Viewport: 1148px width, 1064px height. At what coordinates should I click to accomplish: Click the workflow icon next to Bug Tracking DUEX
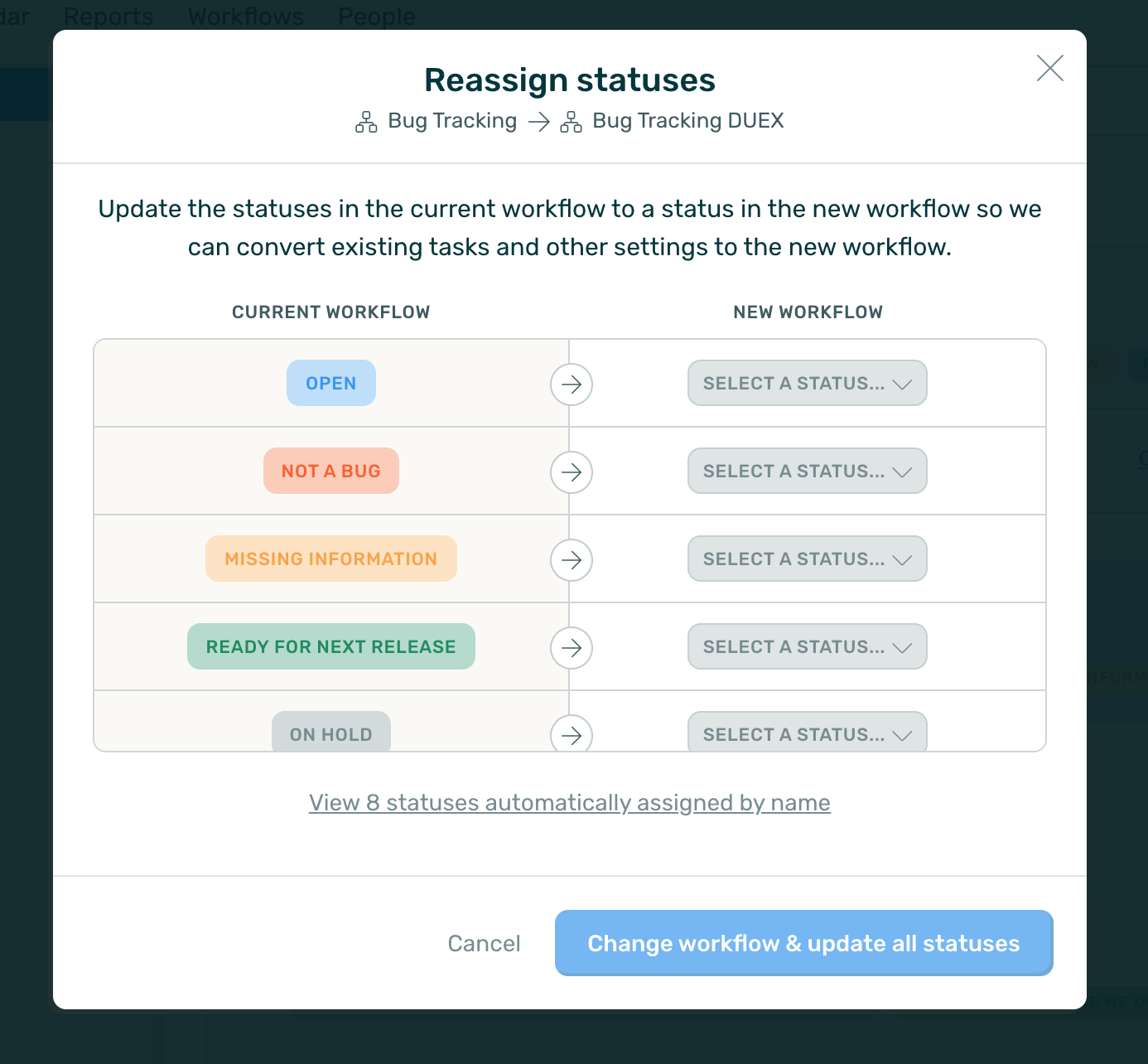click(x=571, y=122)
